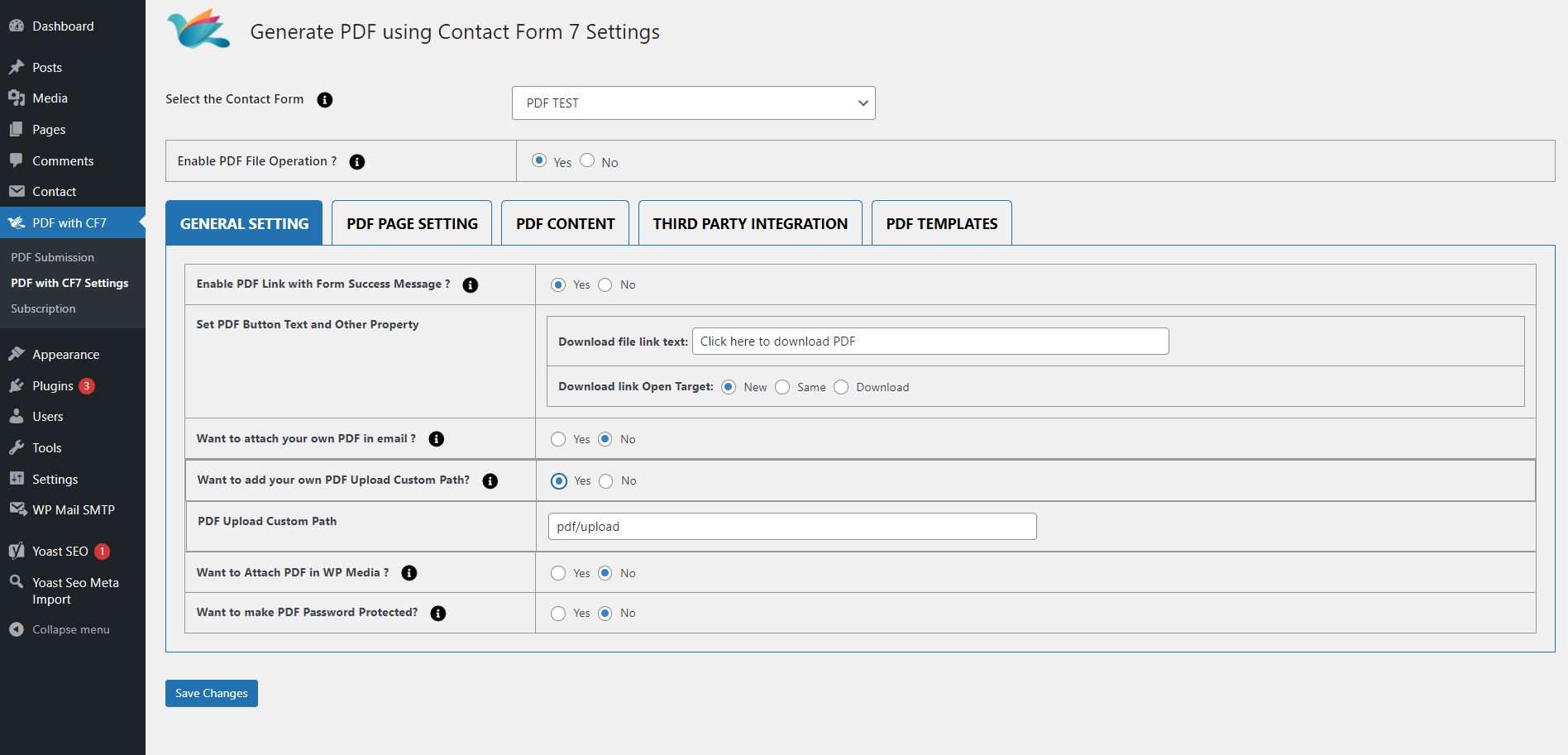This screenshot has height=755, width=1568.
Task: Switch to the PDF PAGE SETTING tab
Action: coord(412,223)
